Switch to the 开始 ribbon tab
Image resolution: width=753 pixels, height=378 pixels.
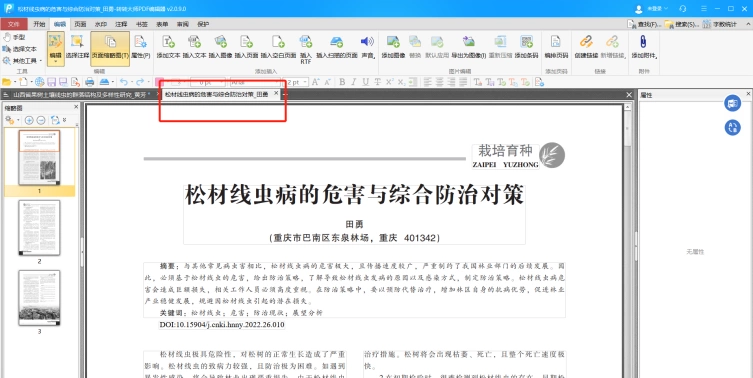click(39, 24)
